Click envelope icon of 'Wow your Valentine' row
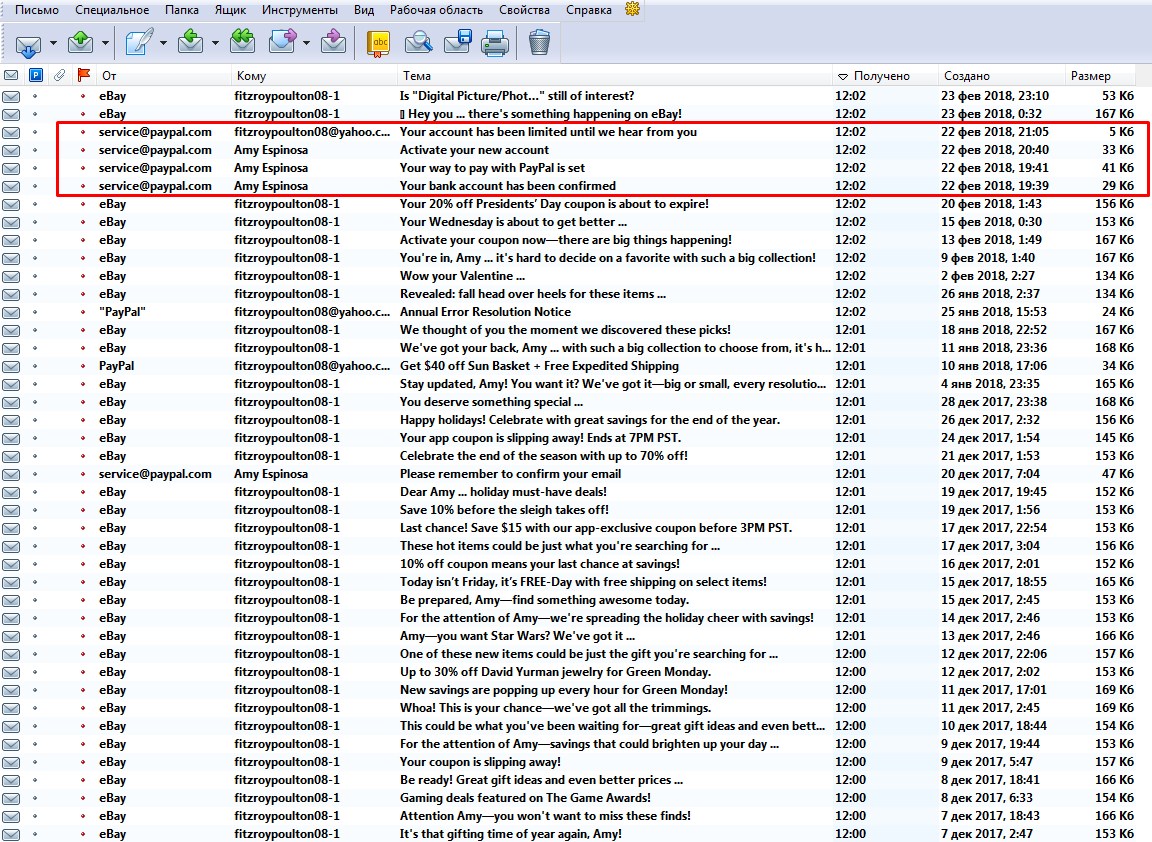The height and width of the screenshot is (842, 1152). click(11, 276)
